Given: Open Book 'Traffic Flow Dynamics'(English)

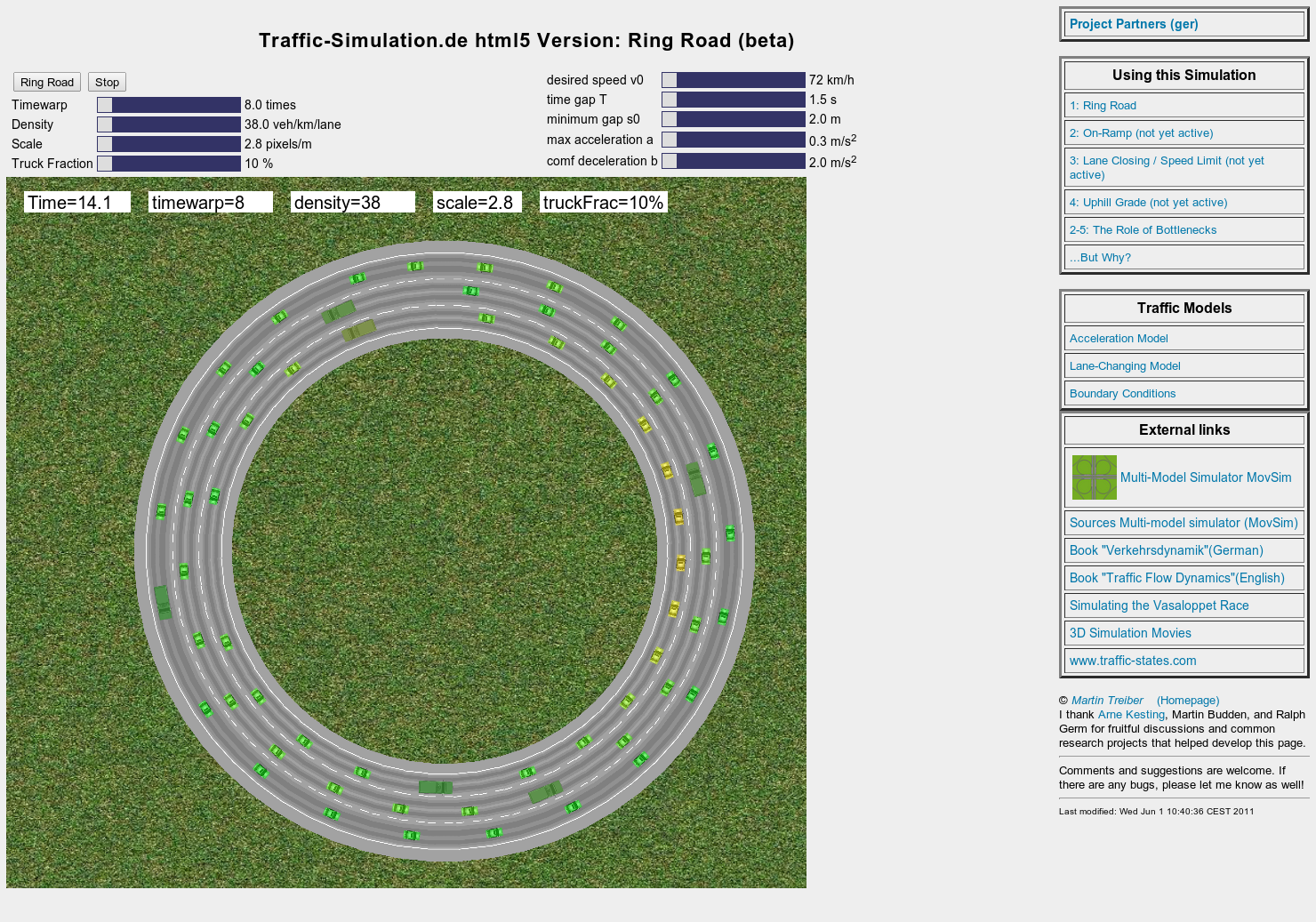Looking at the screenshot, I should tap(1176, 578).
